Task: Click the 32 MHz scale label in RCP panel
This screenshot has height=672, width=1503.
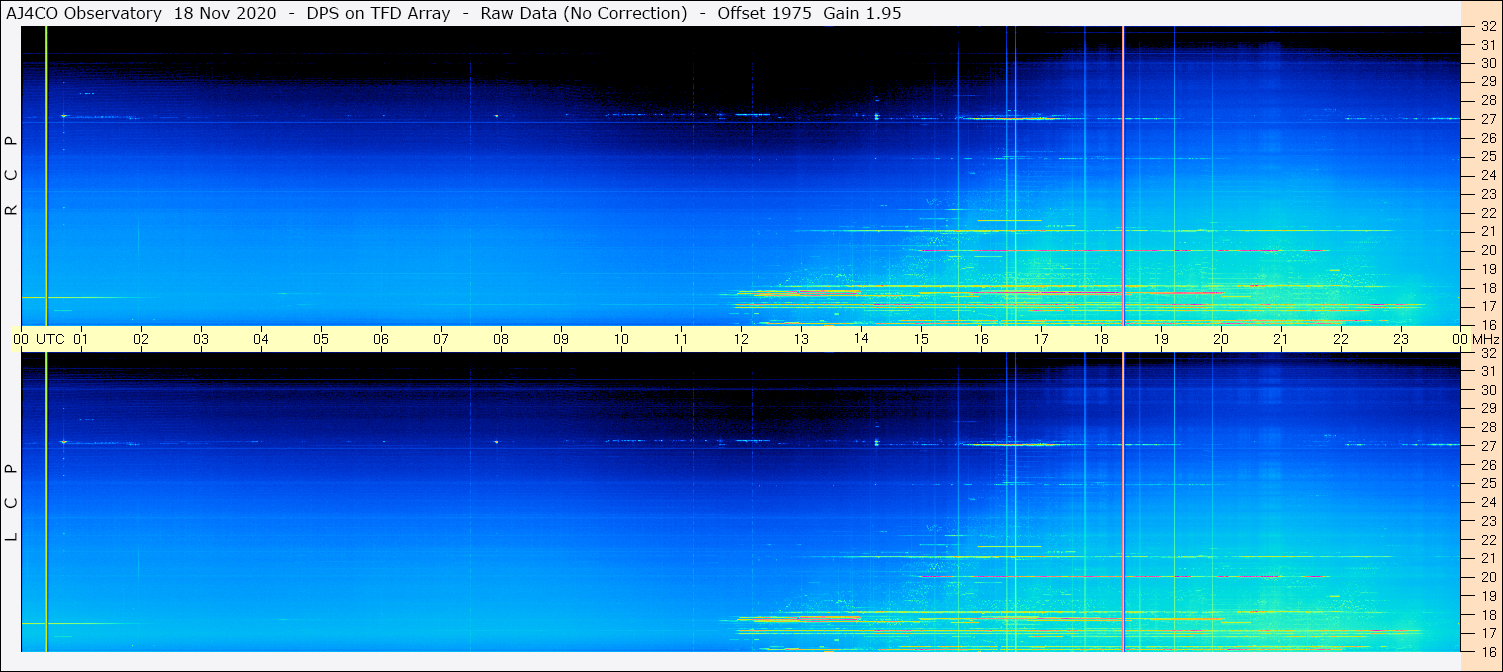Action: [x=1488, y=28]
